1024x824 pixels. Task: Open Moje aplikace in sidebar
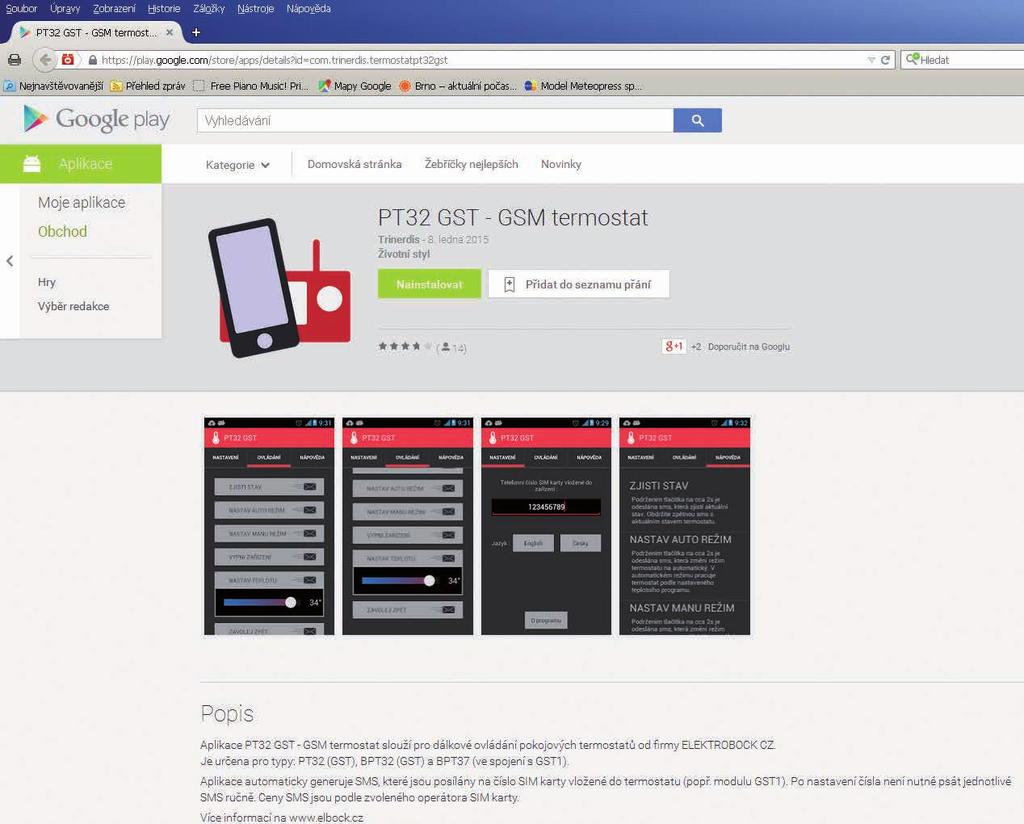82,202
